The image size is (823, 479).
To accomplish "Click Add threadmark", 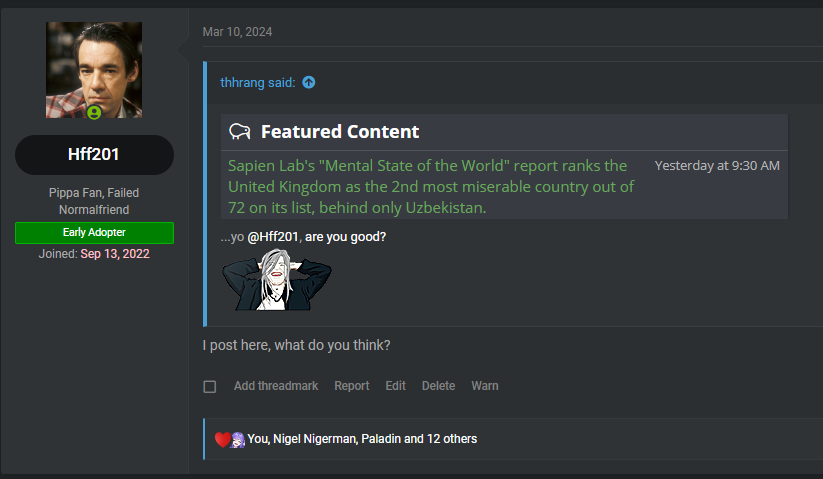I will click(276, 386).
